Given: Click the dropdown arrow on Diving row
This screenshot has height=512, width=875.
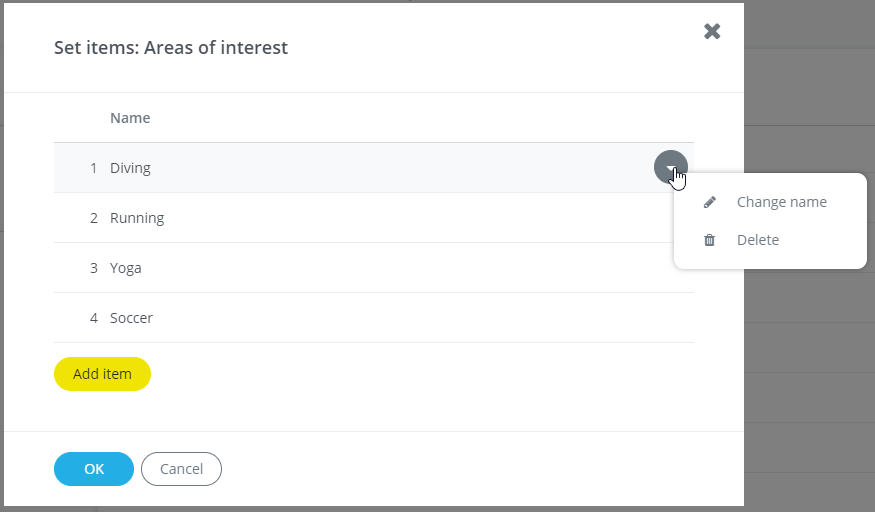Looking at the screenshot, I should click(x=670, y=168).
